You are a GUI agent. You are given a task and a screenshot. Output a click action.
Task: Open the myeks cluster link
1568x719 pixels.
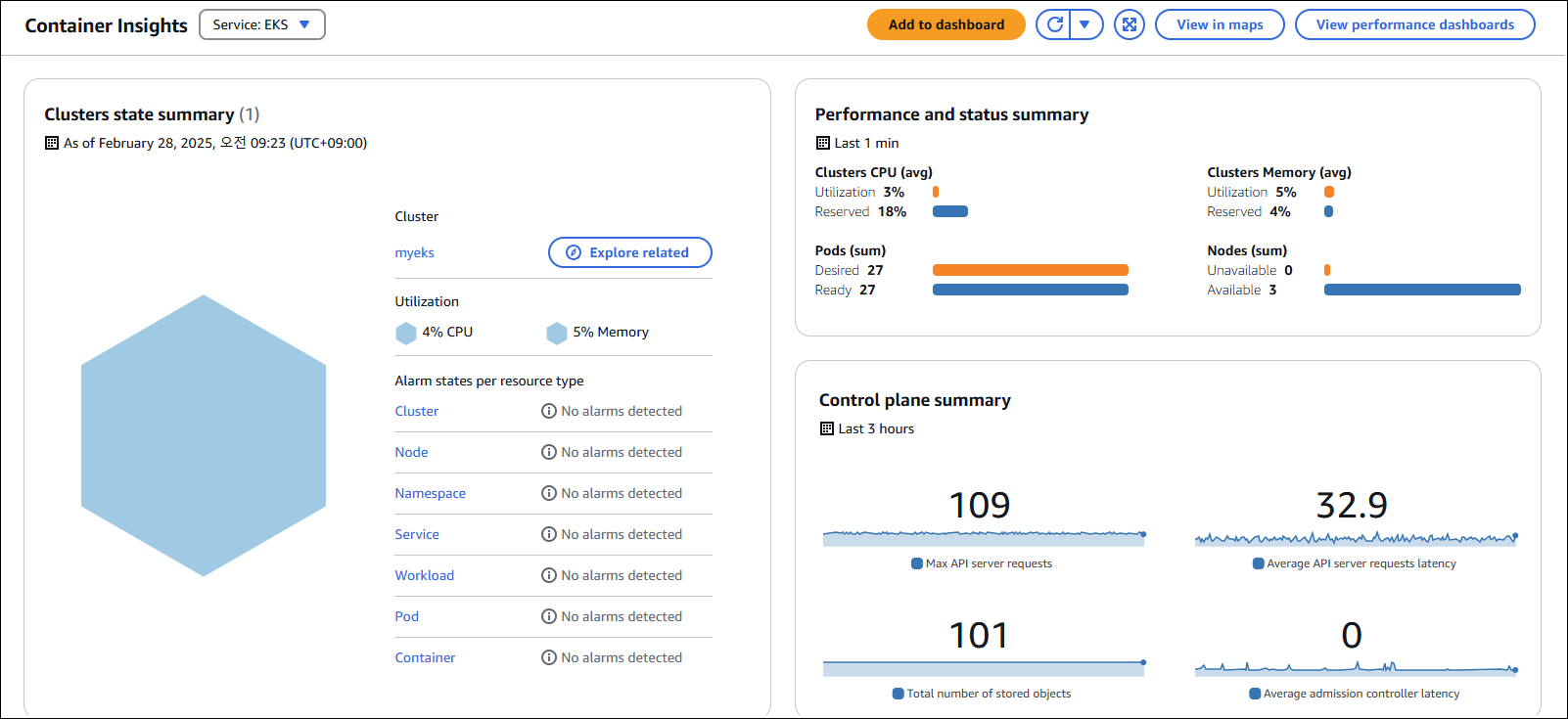414,252
